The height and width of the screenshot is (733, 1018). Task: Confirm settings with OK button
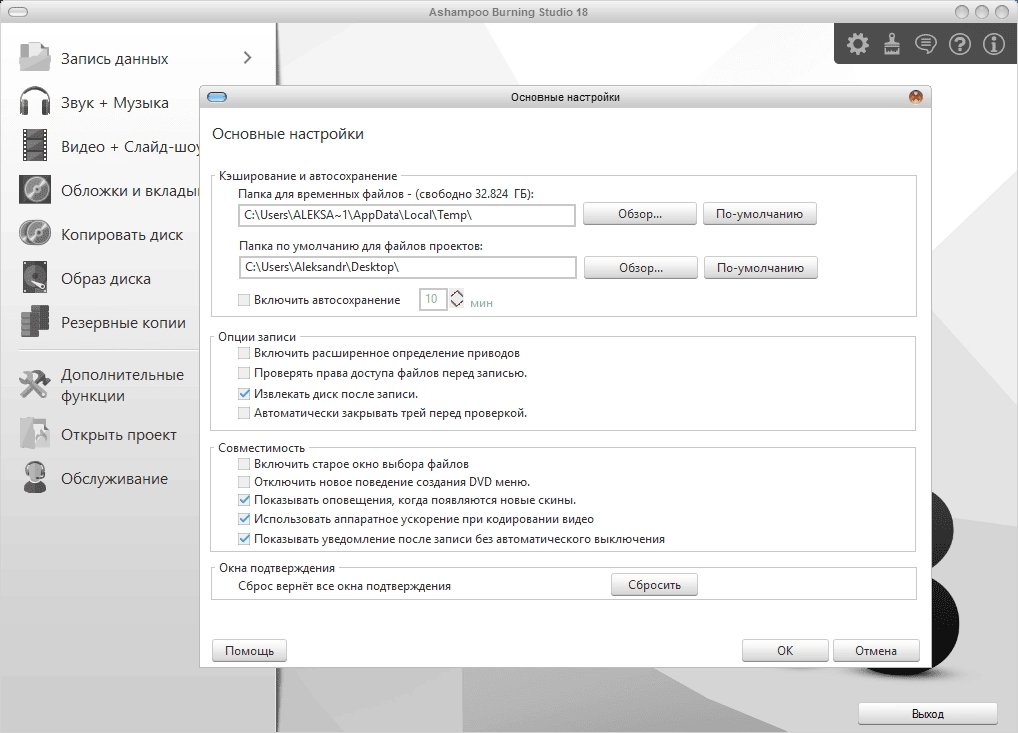pos(785,651)
